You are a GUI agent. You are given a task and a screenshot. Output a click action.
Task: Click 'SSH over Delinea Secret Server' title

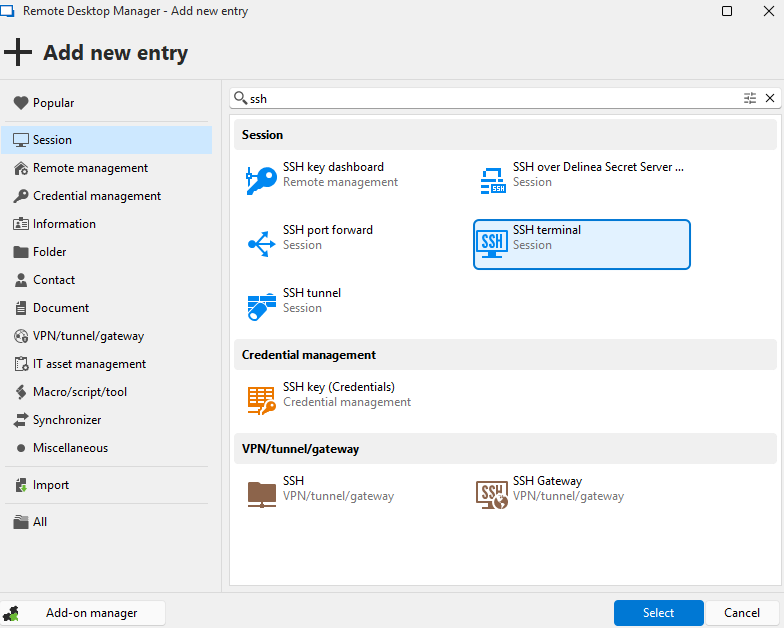[x=598, y=167]
